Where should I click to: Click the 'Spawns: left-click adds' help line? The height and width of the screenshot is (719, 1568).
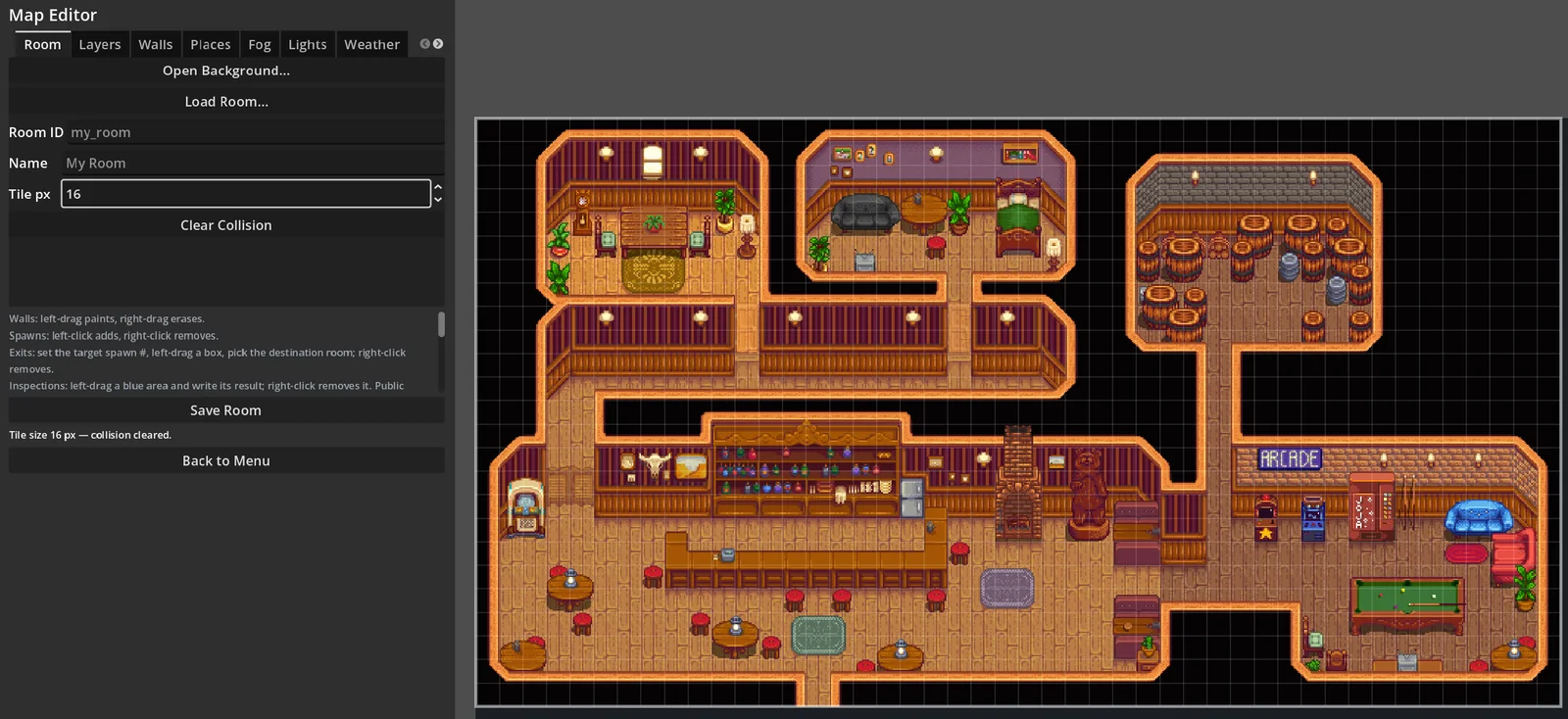pyautogui.click(x=114, y=335)
